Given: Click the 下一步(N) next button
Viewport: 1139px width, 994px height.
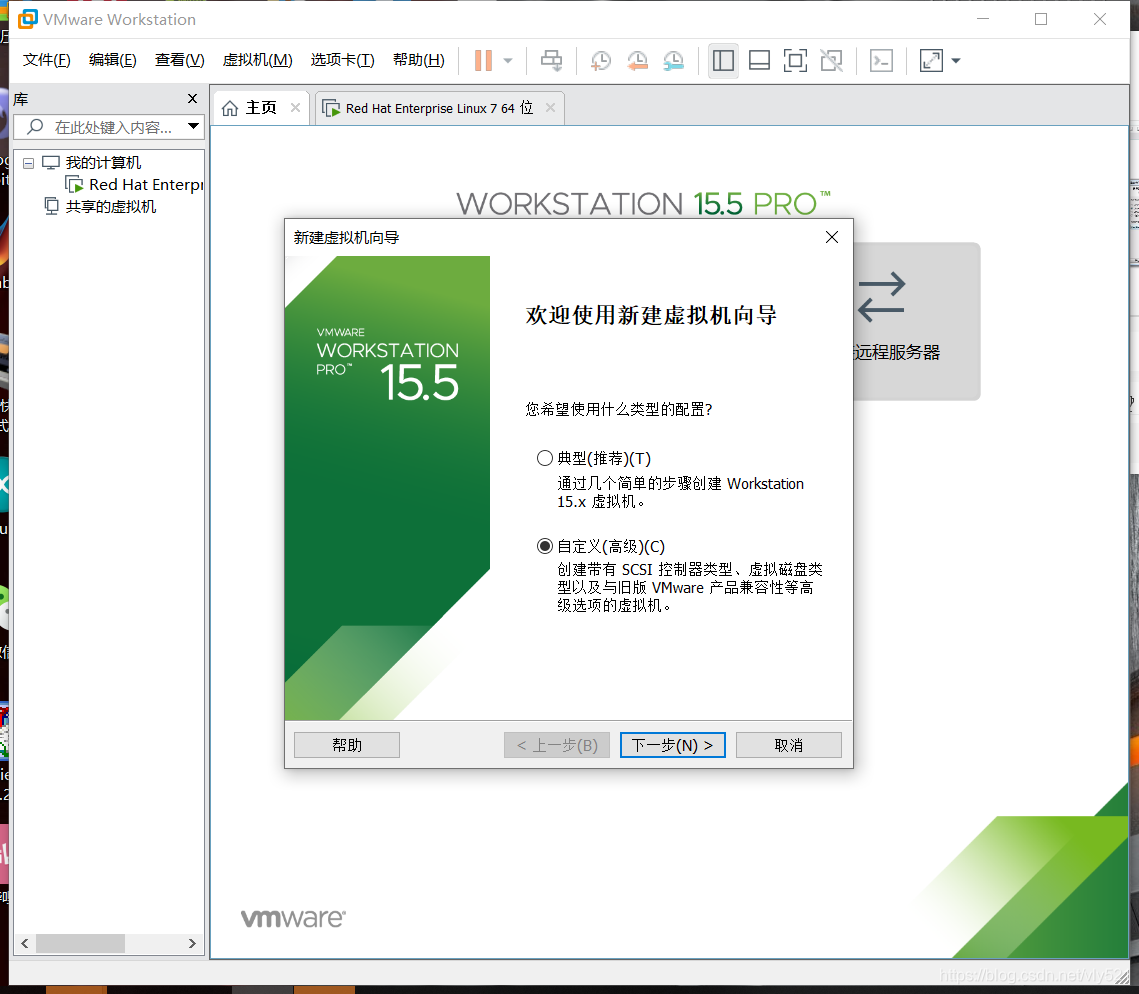Looking at the screenshot, I should coord(673,745).
